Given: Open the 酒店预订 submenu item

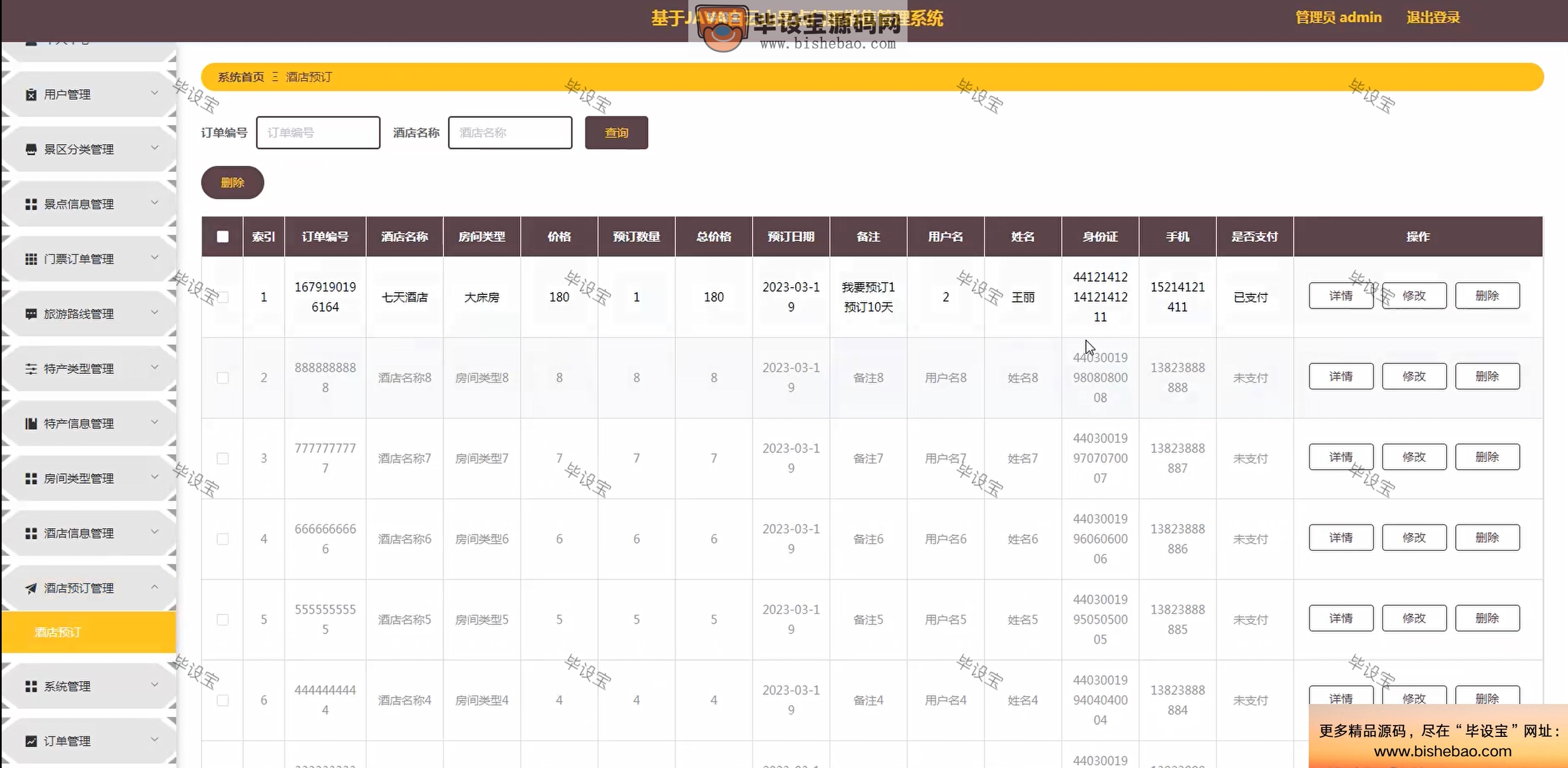Looking at the screenshot, I should tap(89, 632).
